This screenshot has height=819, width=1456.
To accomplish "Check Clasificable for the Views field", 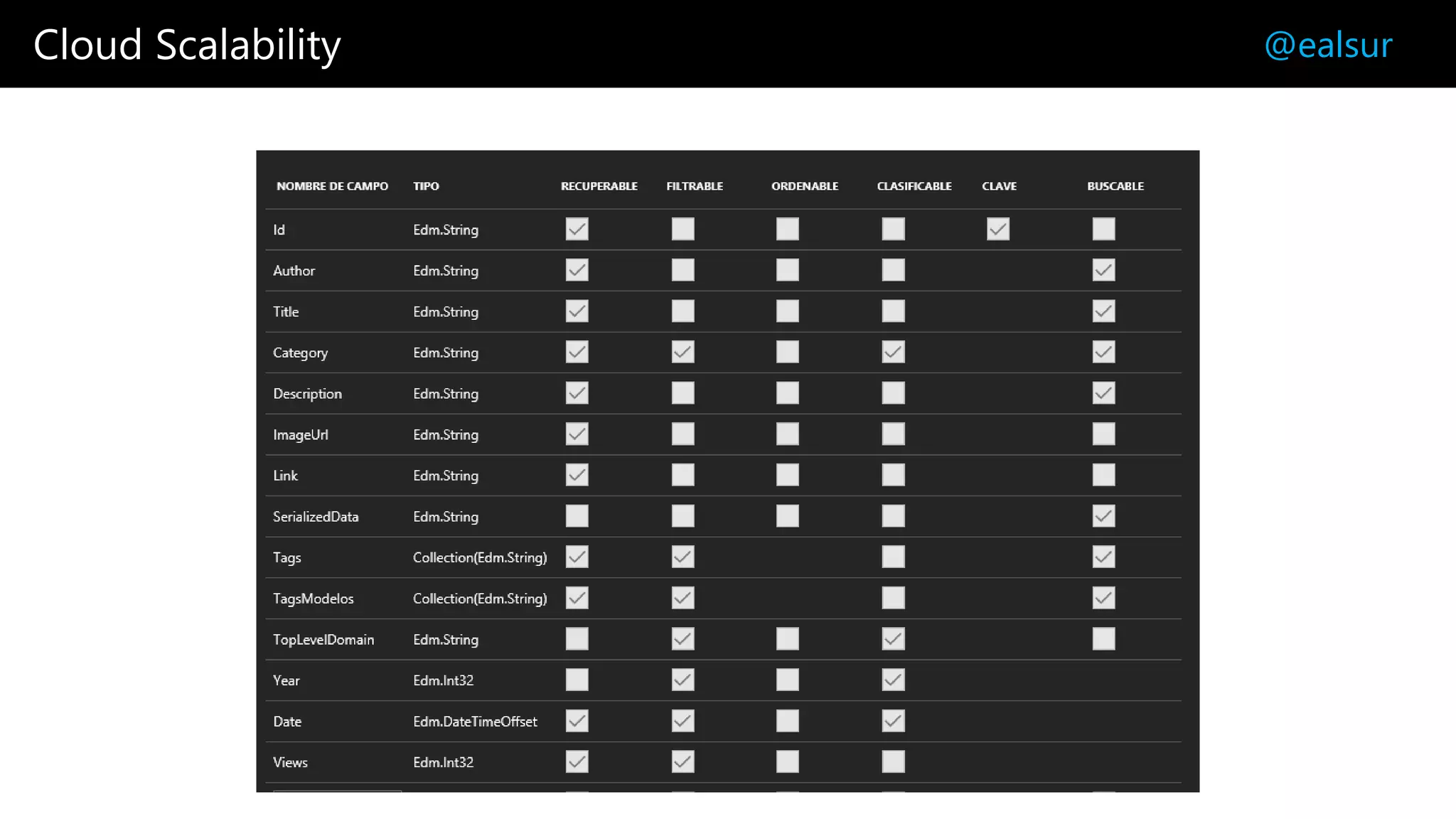I will point(893,762).
